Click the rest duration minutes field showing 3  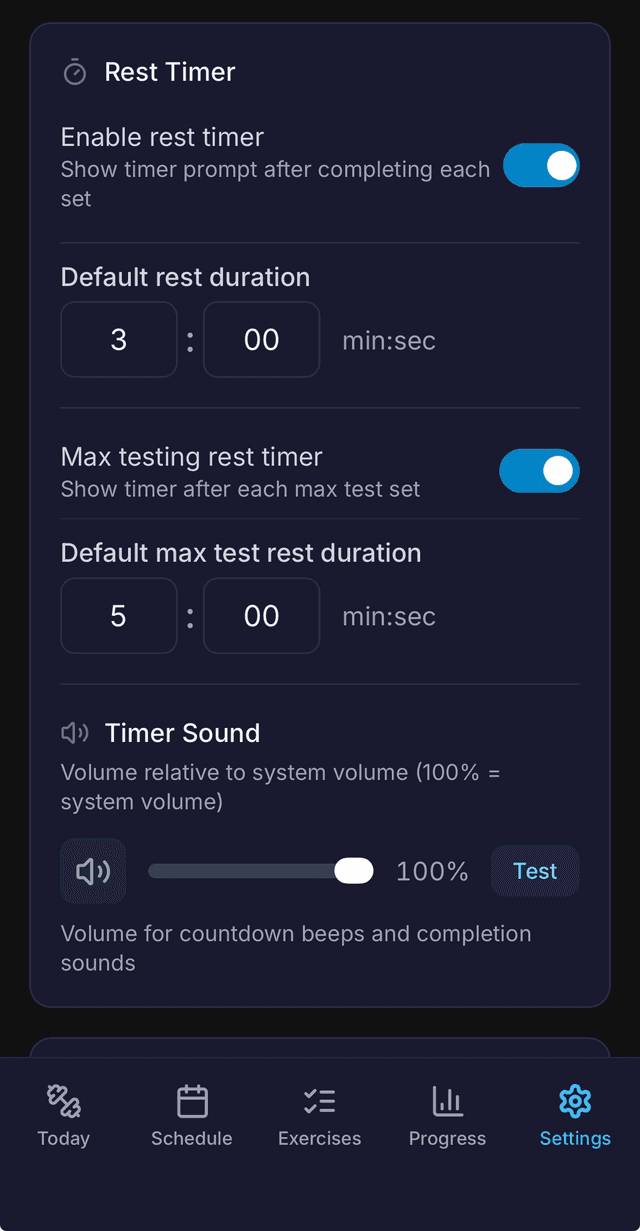(x=118, y=339)
